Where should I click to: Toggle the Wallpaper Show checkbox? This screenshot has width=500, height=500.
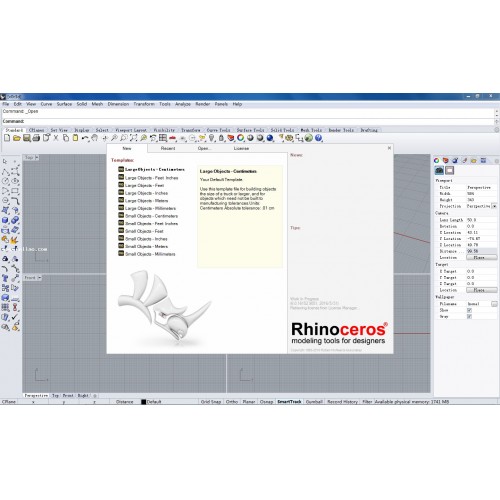tap(469, 310)
